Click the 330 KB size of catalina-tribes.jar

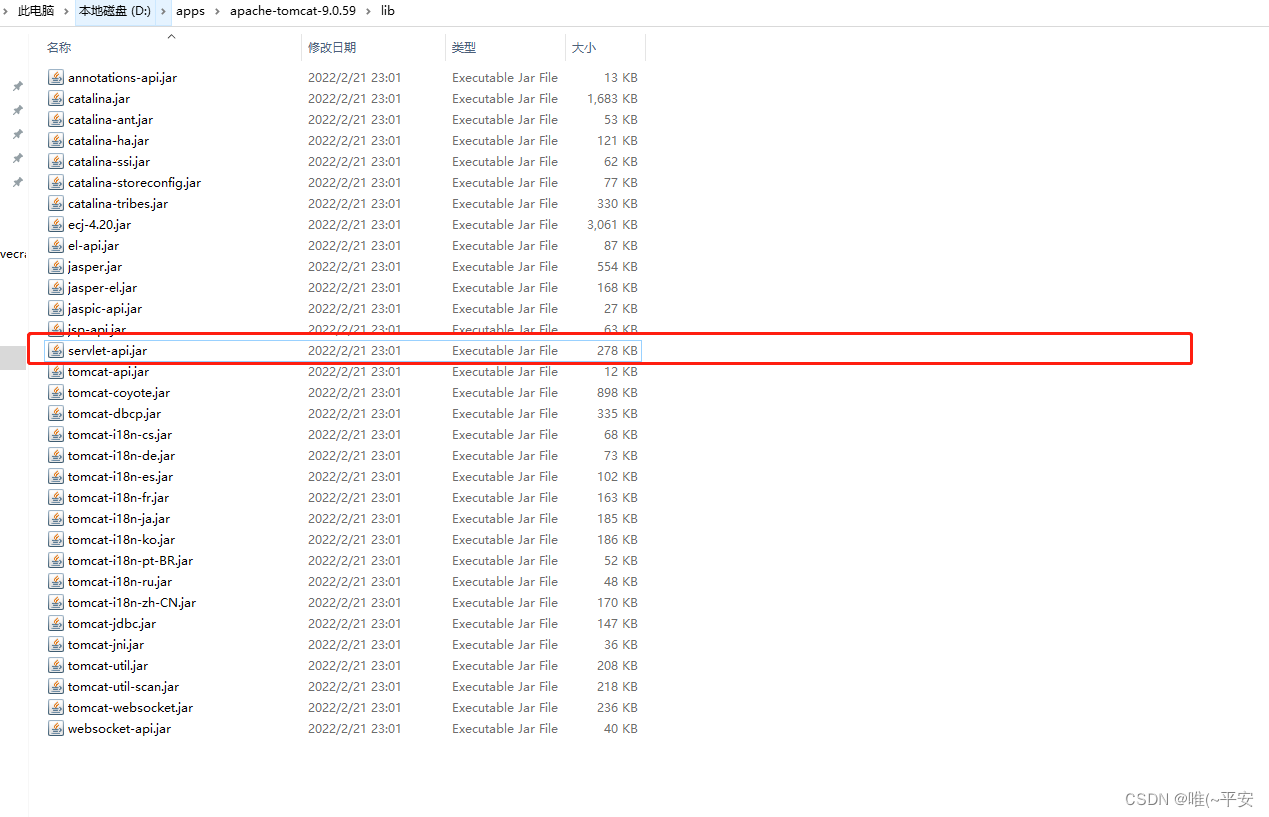point(617,204)
